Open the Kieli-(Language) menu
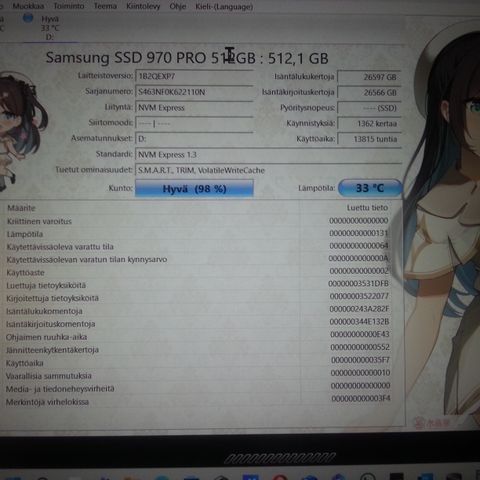 tap(224, 7)
